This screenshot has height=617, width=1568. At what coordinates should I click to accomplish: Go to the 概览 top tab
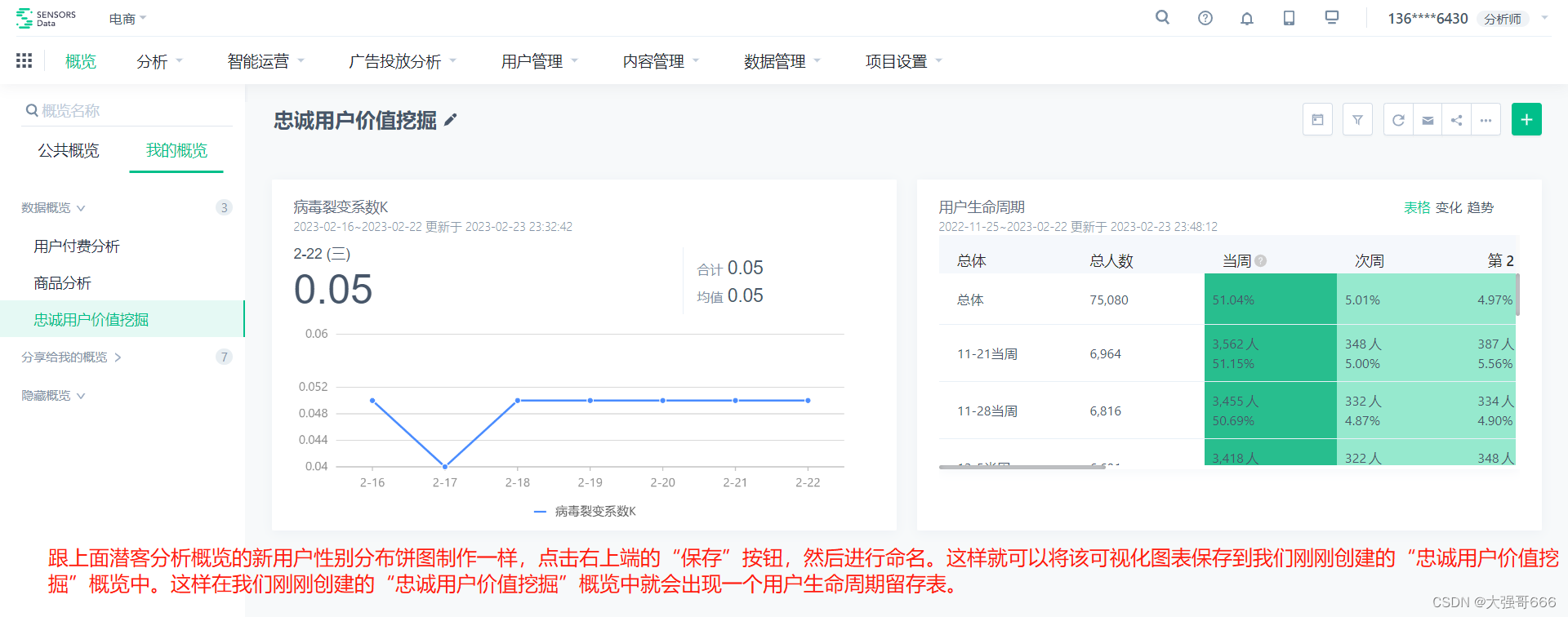point(81,61)
